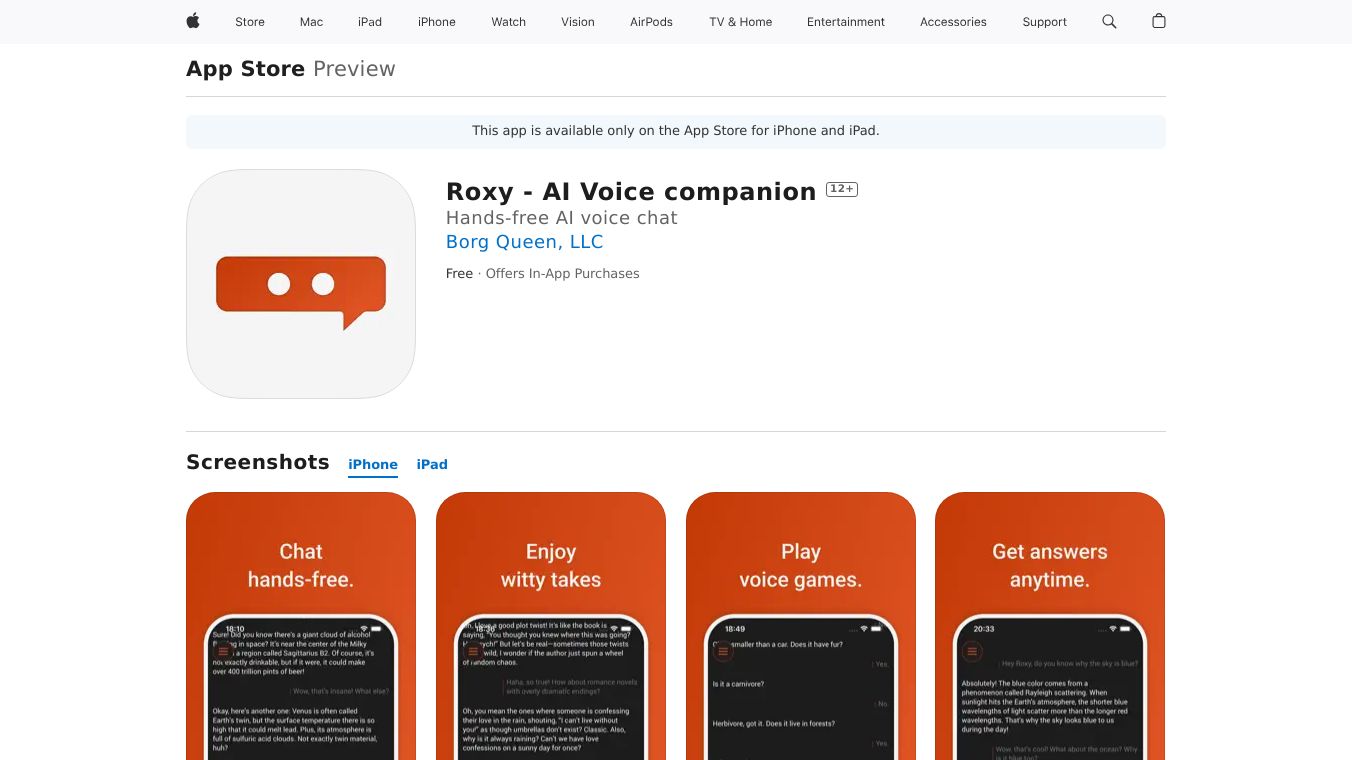Open the Store menu

(x=250, y=22)
